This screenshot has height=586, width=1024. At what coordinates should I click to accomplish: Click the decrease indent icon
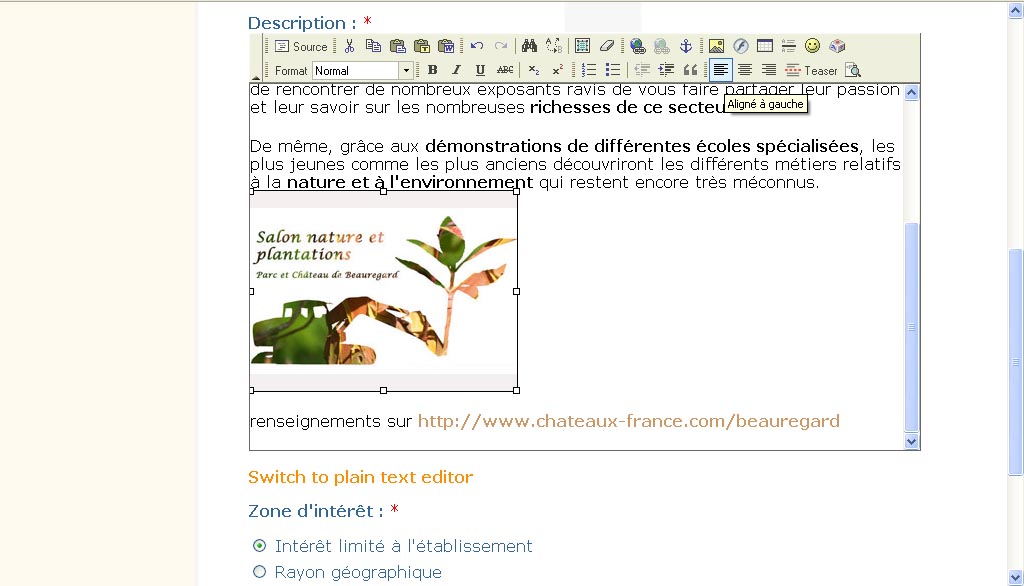(x=642, y=70)
